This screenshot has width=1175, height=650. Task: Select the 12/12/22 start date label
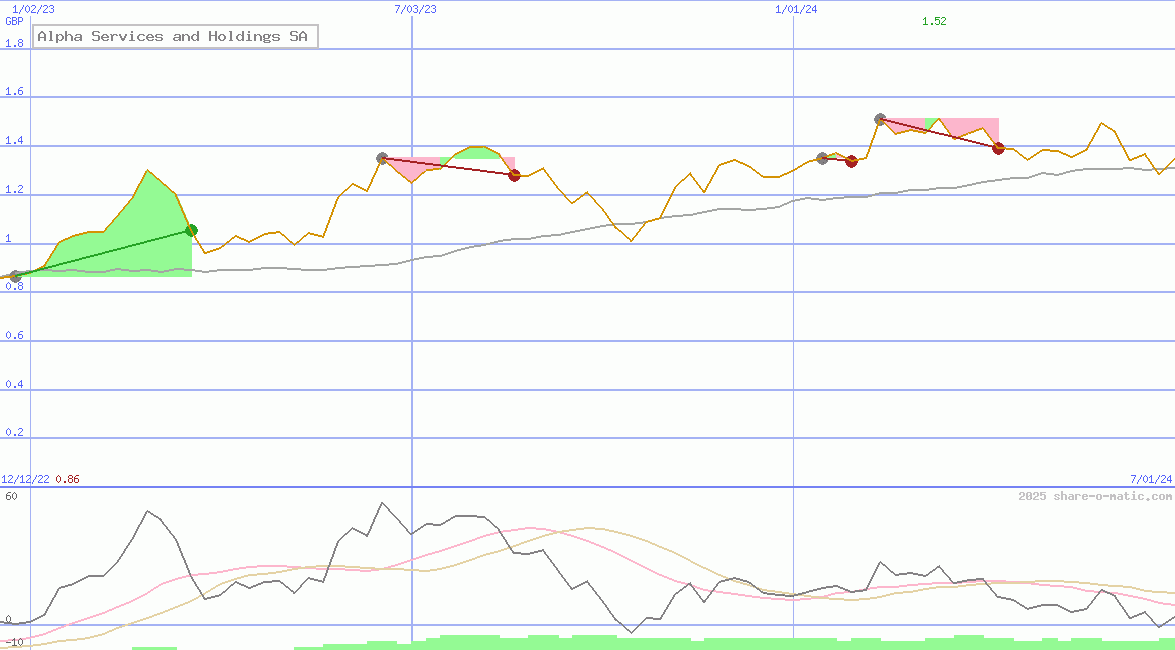25,479
